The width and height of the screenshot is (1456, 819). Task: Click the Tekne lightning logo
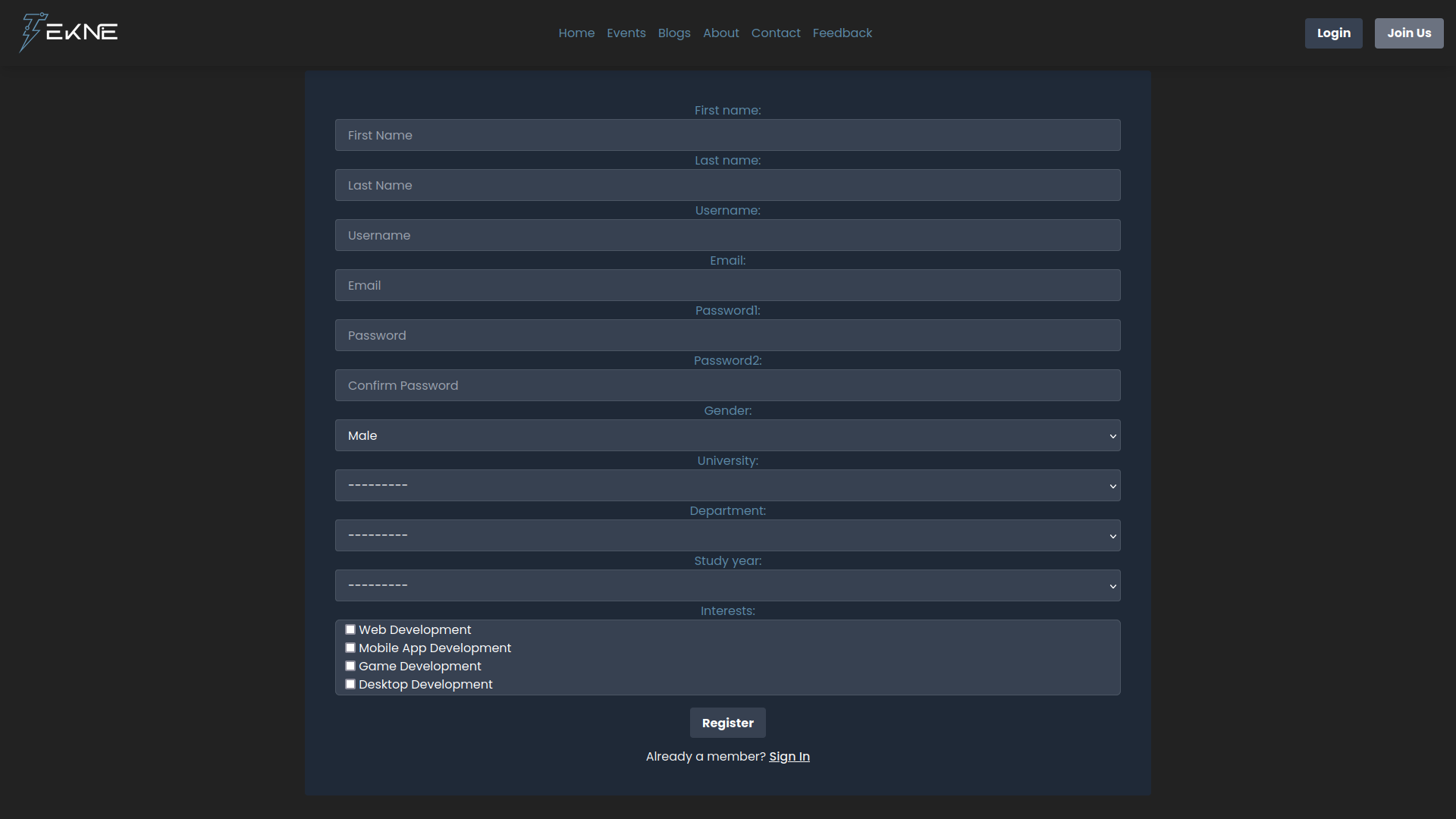(x=68, y=33)
